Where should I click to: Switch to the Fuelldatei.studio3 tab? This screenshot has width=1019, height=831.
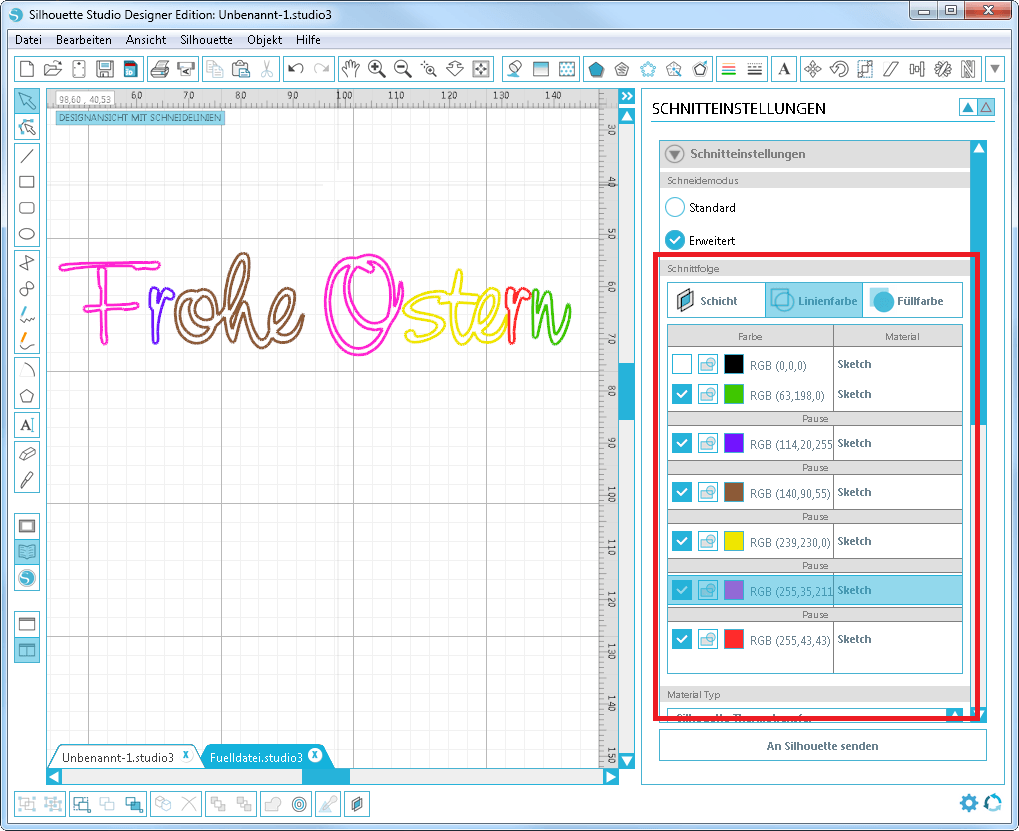pos(256,757)
